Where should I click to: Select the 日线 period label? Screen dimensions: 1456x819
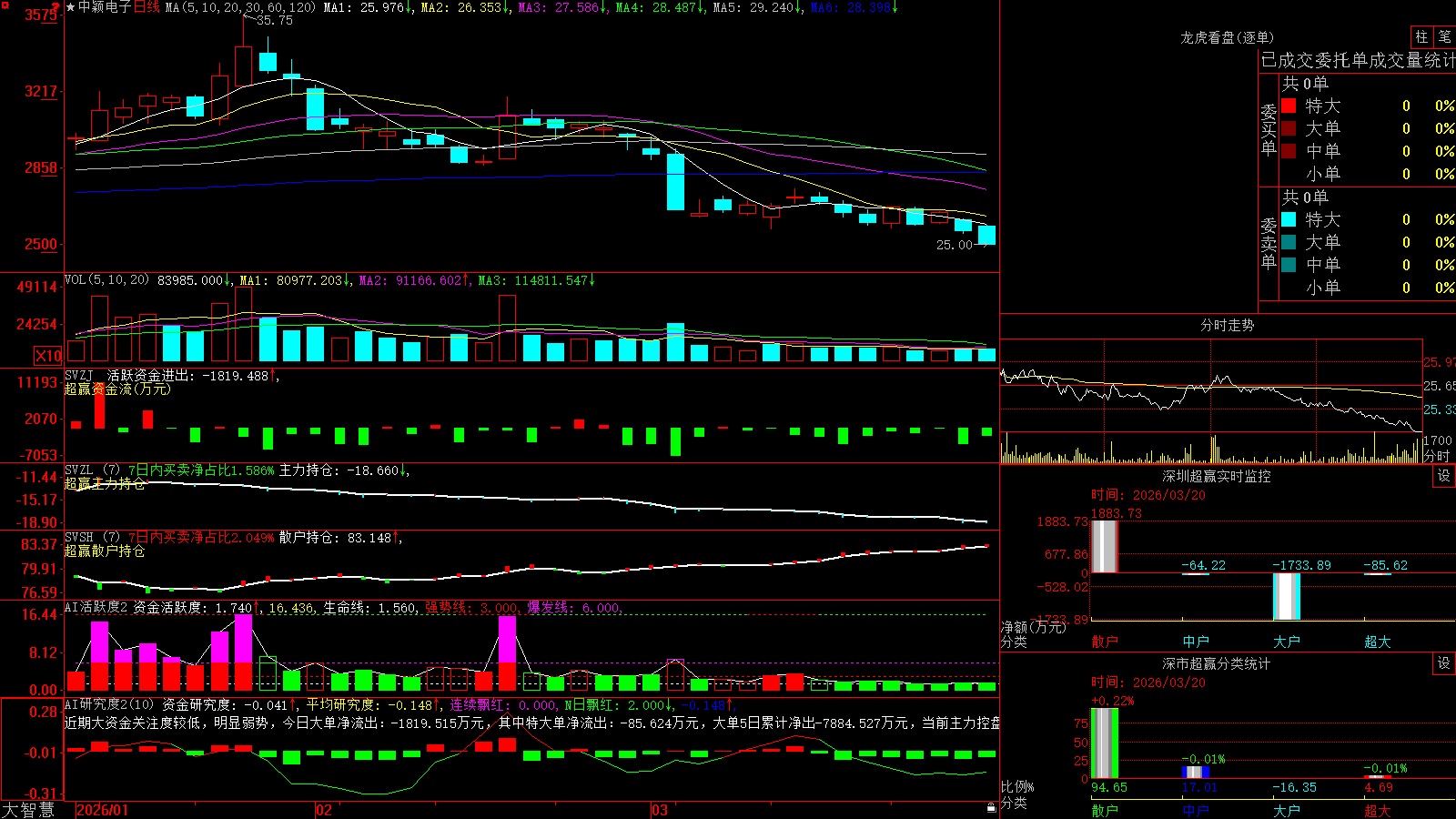coord(147,7)
